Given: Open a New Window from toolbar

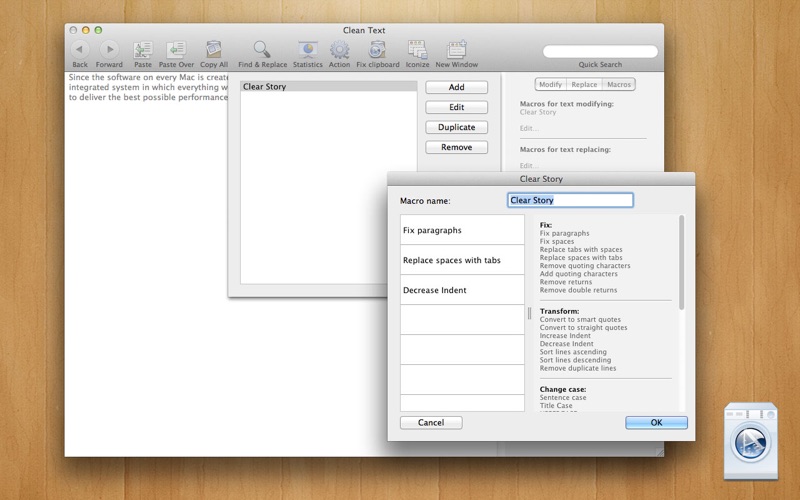Looking at the screenshot, I should (x=457, y=49).
